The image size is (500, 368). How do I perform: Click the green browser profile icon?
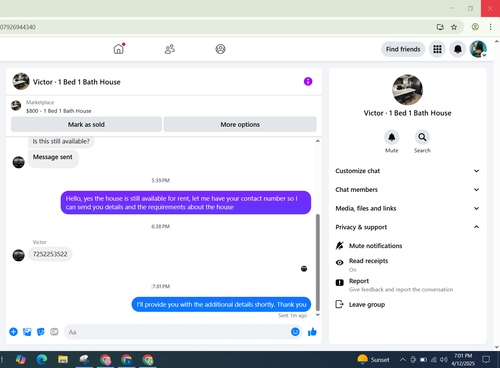[475, 27]
